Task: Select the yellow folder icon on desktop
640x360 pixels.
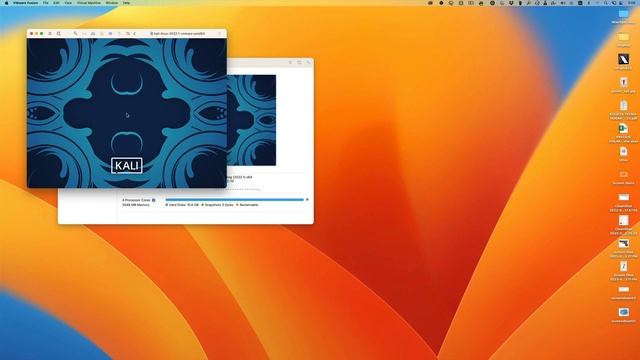Action: pyautogui.click(x=623, y=37)
